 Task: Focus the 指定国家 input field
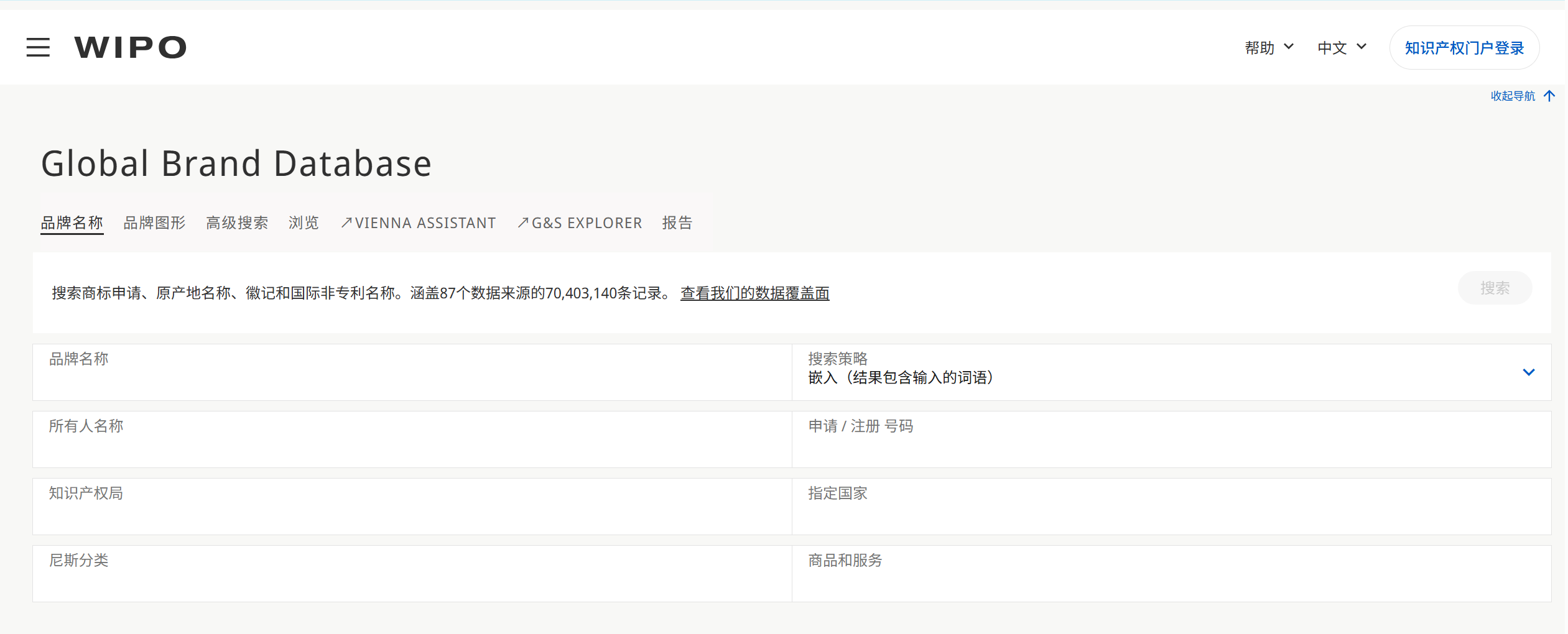coord(1172,507)
